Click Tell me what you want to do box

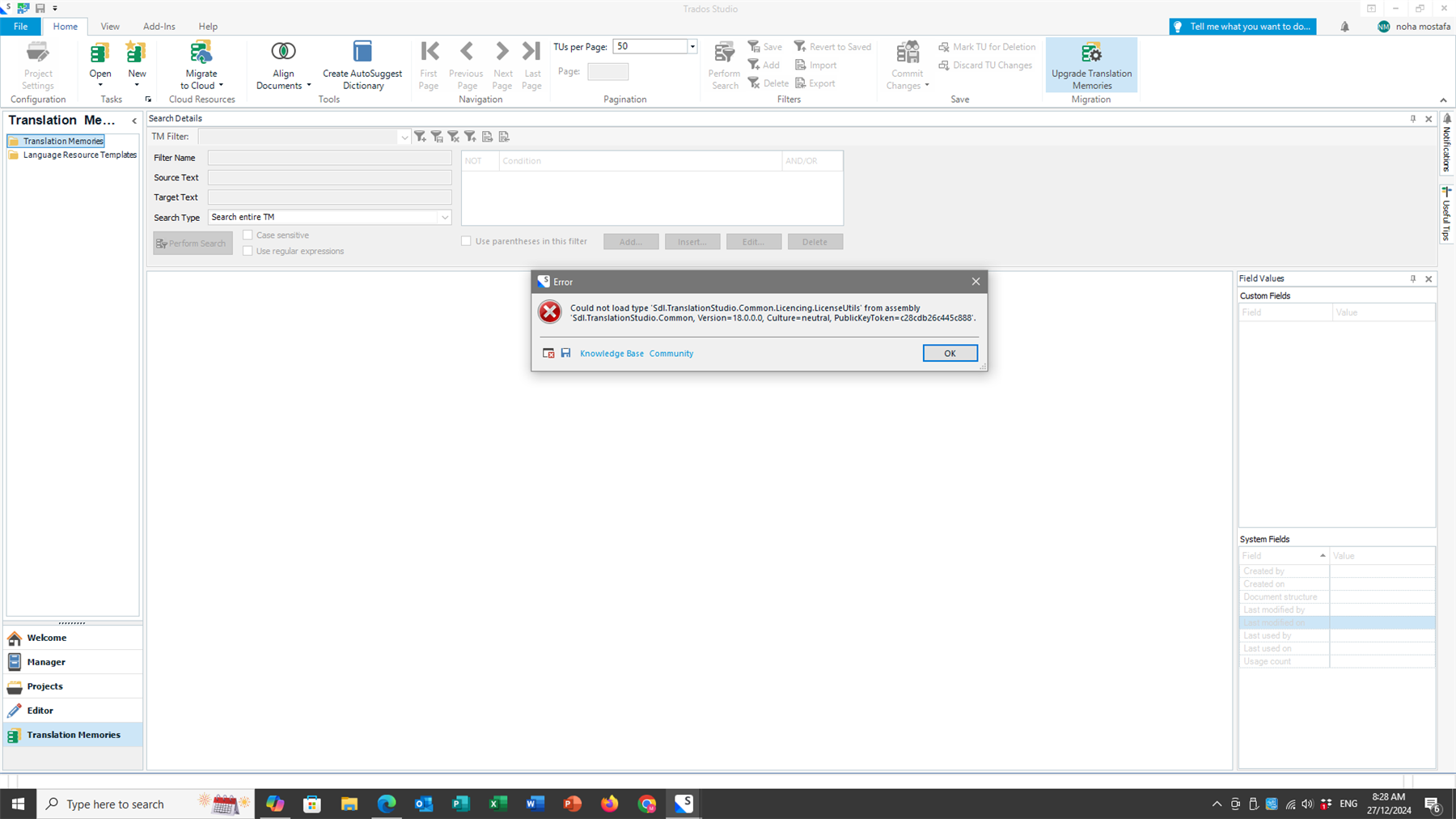(1242, 27)
